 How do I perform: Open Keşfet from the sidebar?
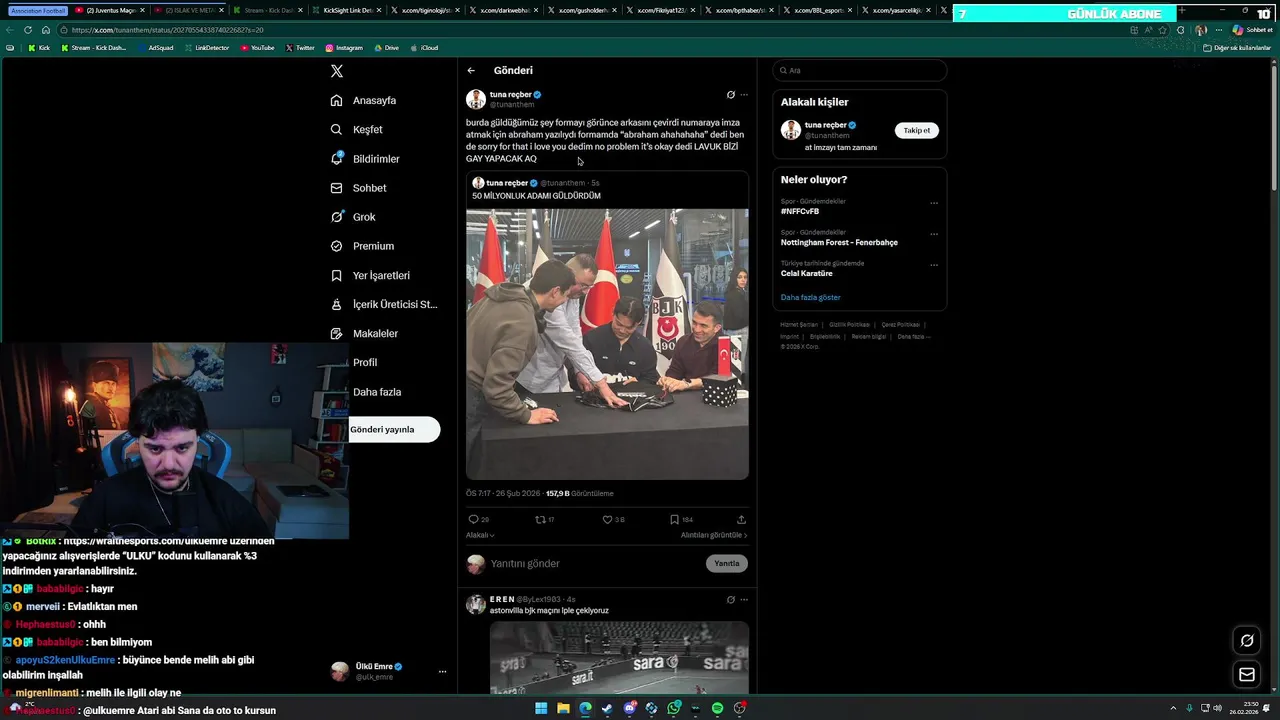[357, 129]
